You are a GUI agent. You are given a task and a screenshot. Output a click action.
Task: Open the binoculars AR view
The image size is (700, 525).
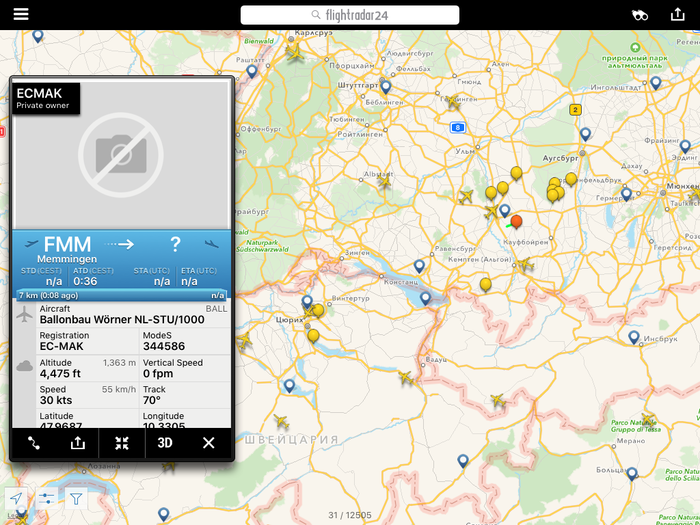coord(640,15)
